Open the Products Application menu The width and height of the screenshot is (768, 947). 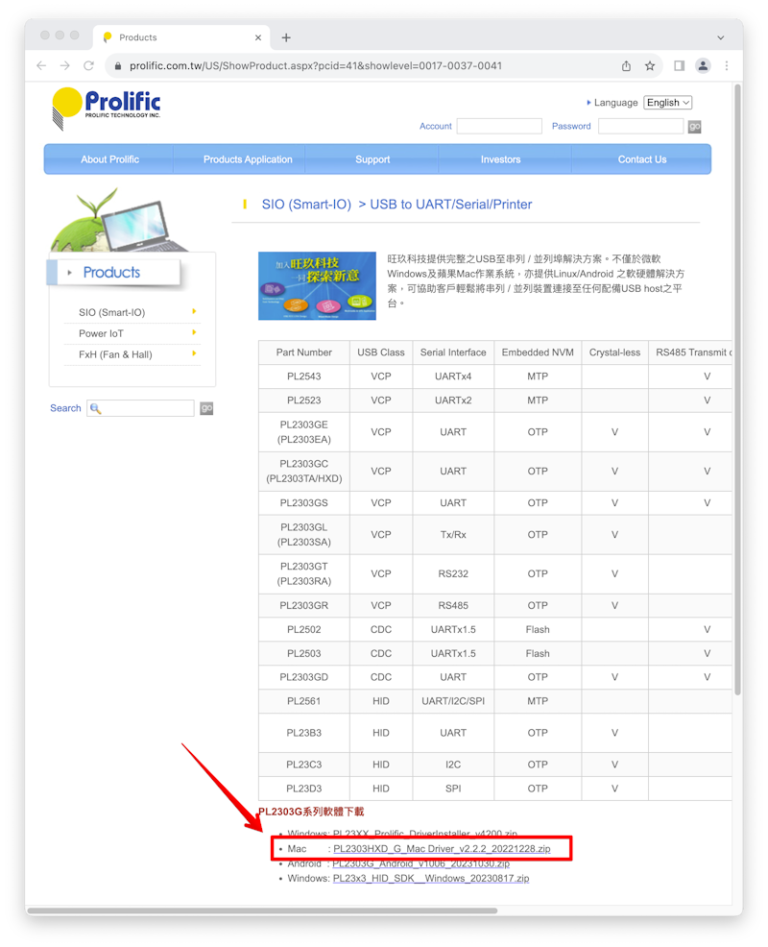[248, 159]
